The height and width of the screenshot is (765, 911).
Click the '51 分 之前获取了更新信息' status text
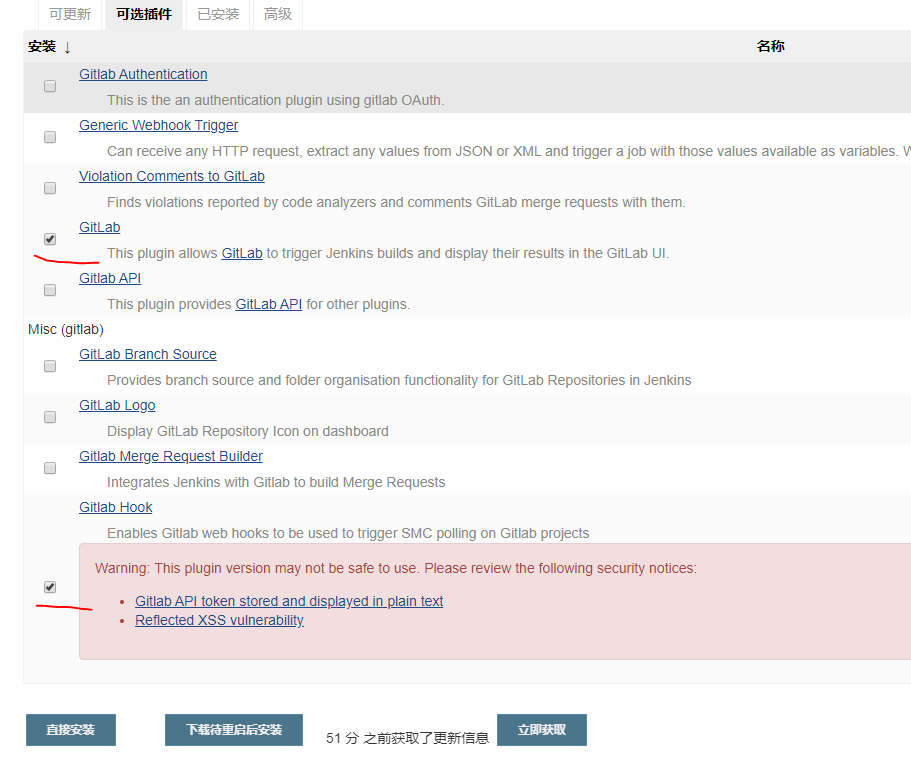tap(407, 738)
